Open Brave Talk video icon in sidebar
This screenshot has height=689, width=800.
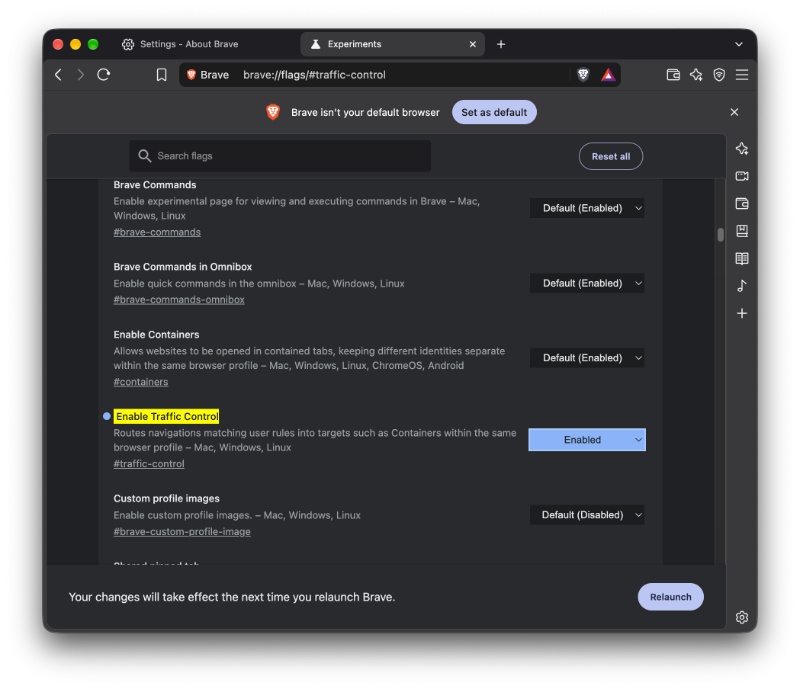coord(742,176)
